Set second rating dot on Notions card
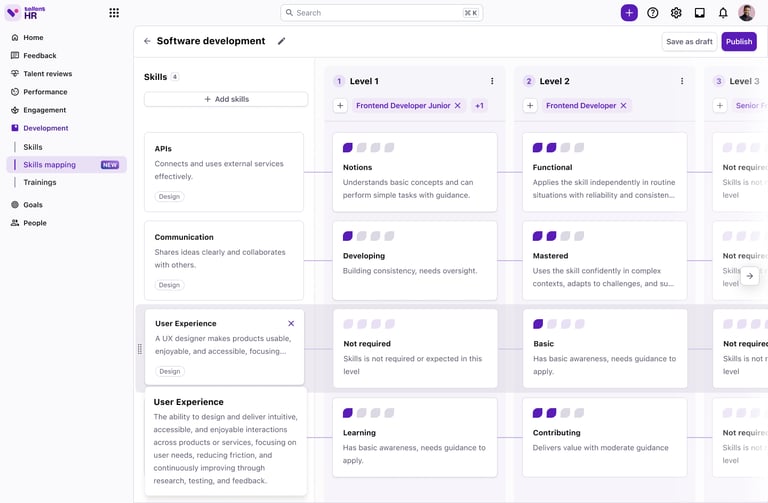 [362, 147]
